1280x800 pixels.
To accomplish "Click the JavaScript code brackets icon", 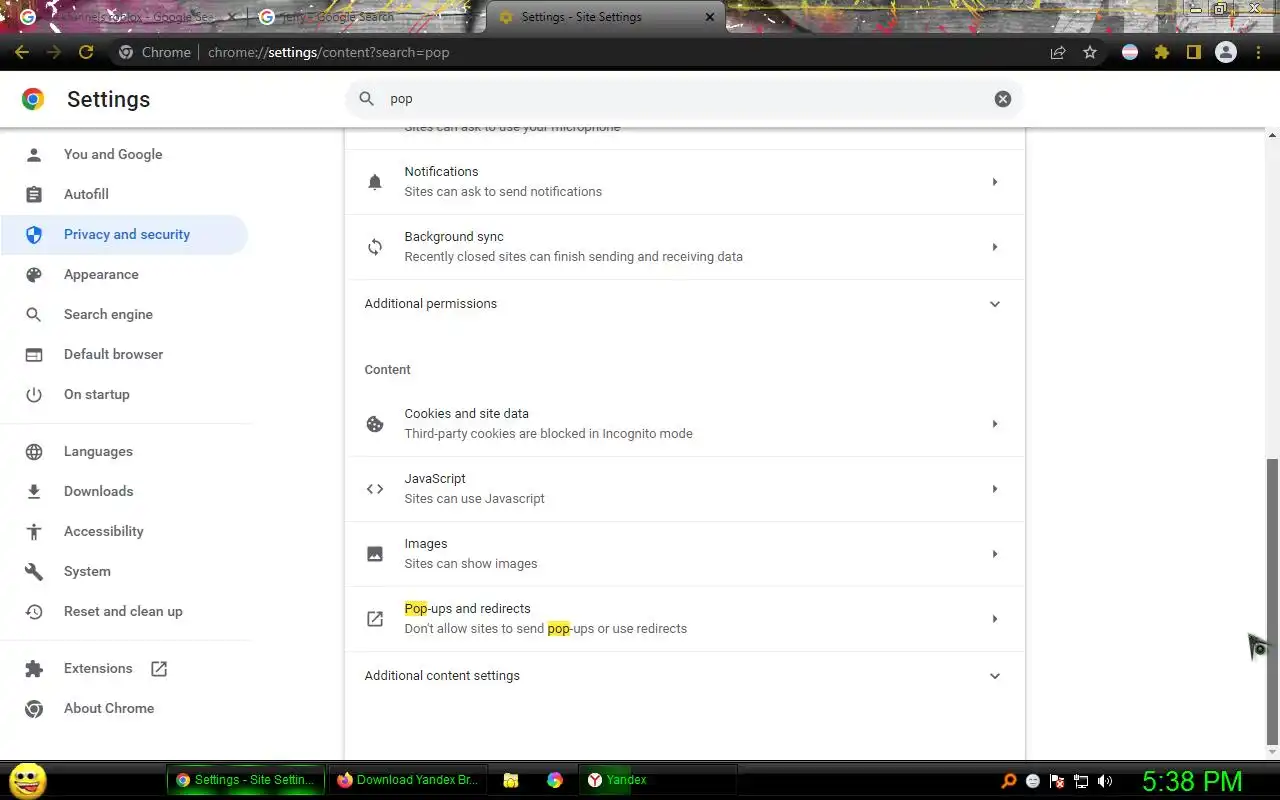I will pos(375,489).
